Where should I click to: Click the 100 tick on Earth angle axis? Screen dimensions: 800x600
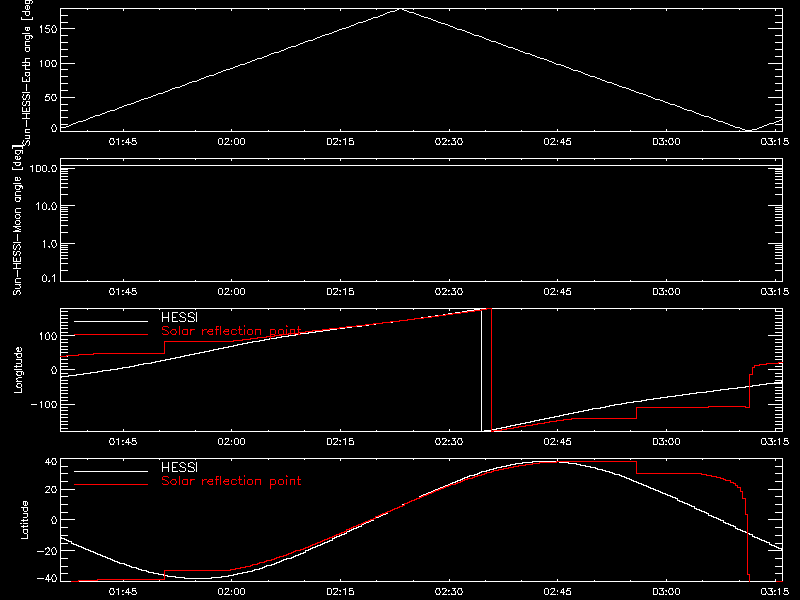click(47, 63)
